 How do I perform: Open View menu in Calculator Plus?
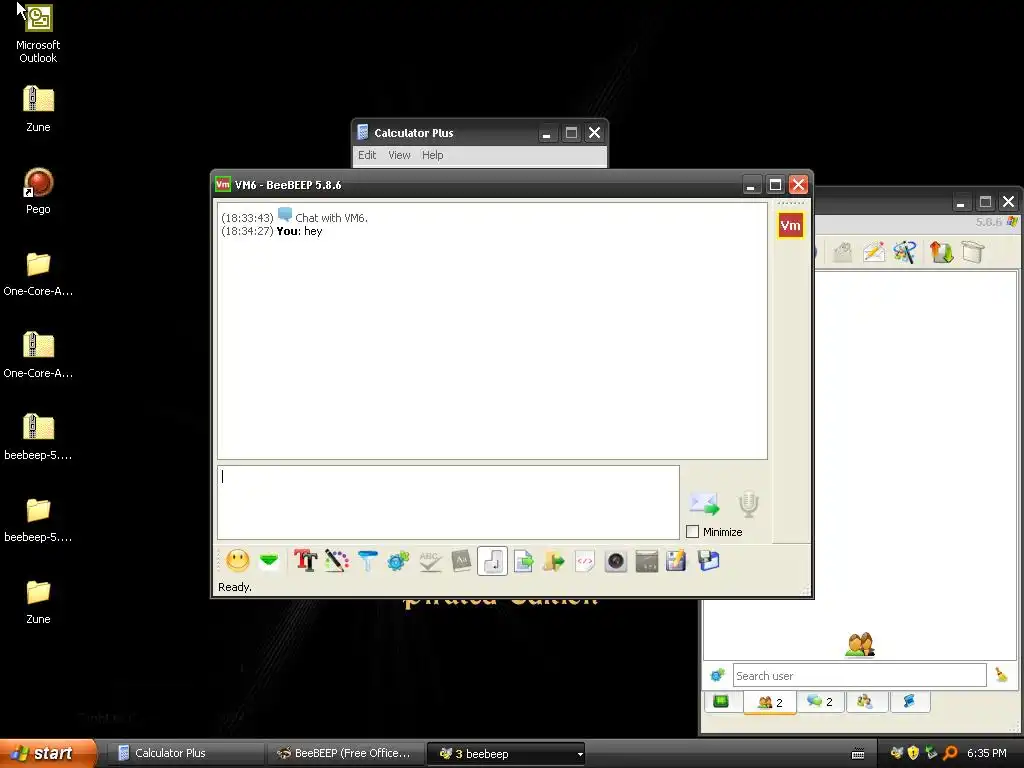click(x=399, y=155)
